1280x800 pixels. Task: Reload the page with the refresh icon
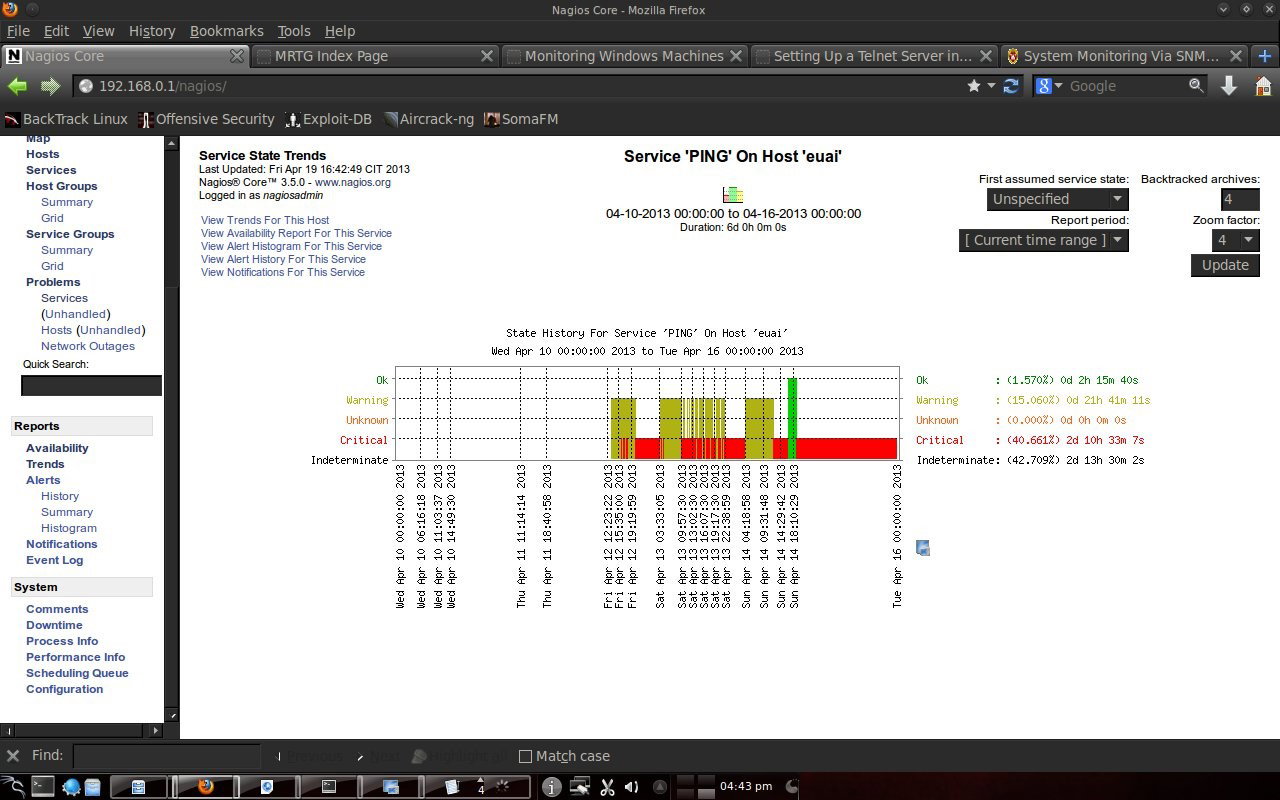(1011, 86)
